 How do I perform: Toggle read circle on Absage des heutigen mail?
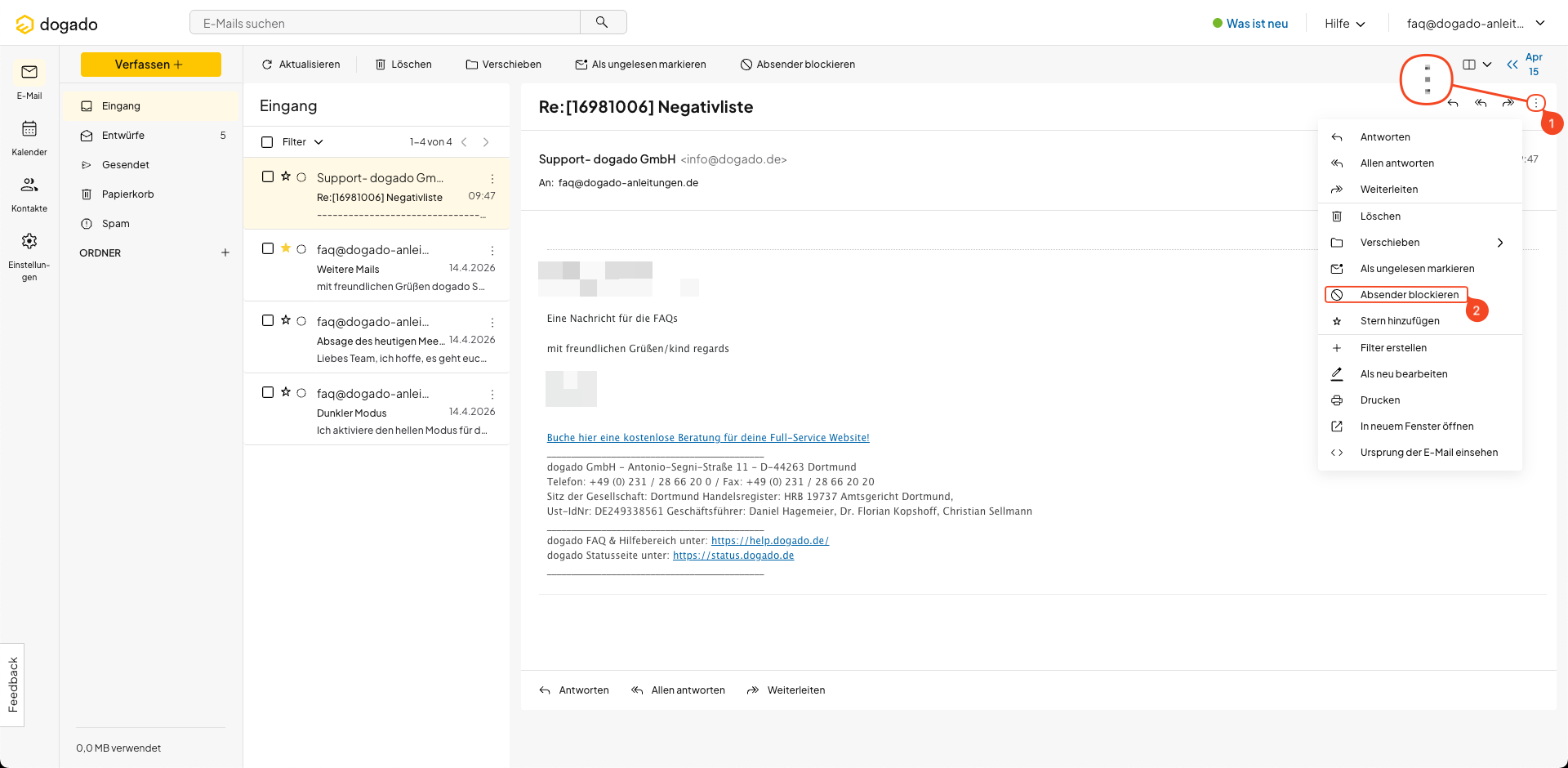point(301,321)
